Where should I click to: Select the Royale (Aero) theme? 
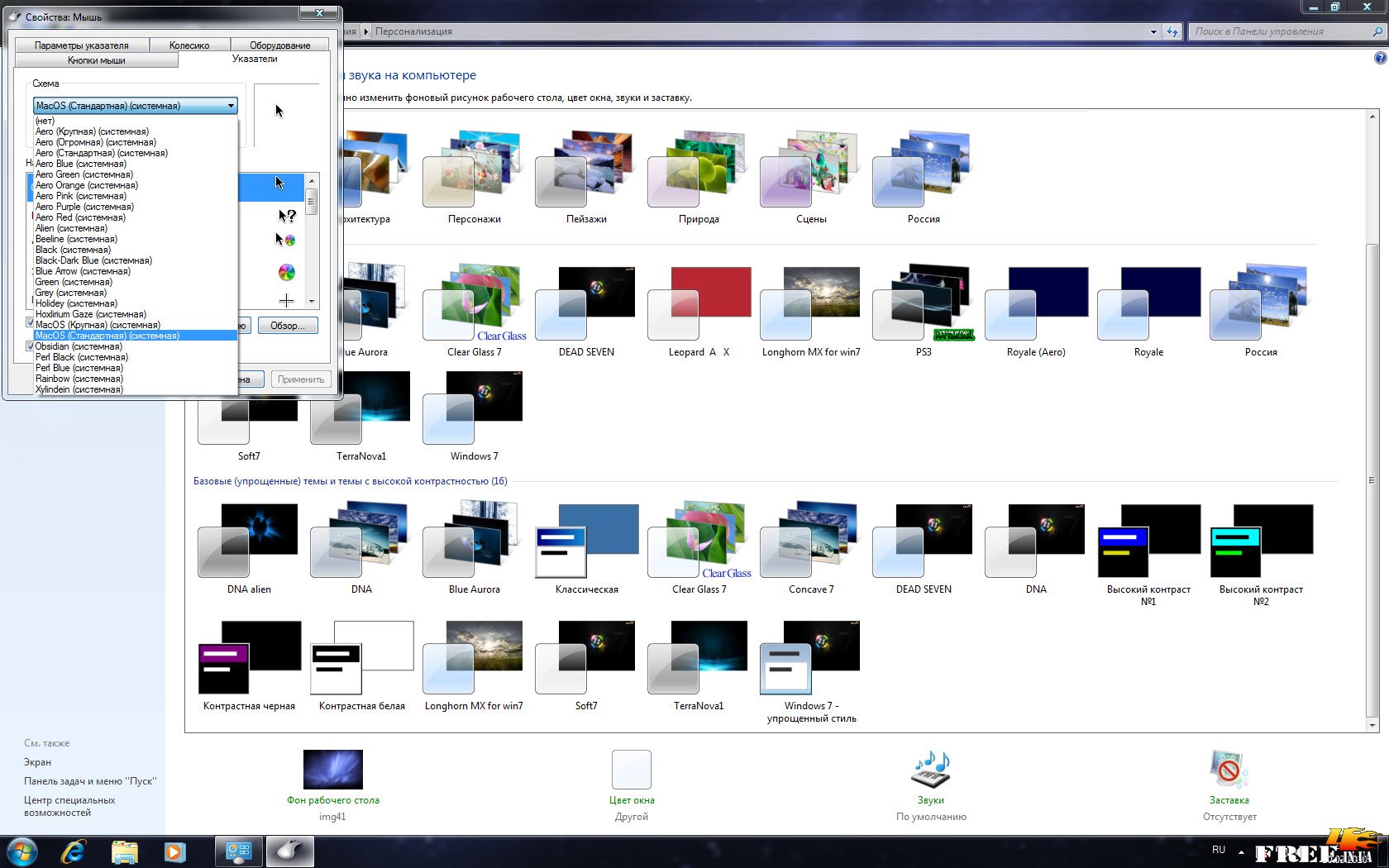click(1036, 311)
